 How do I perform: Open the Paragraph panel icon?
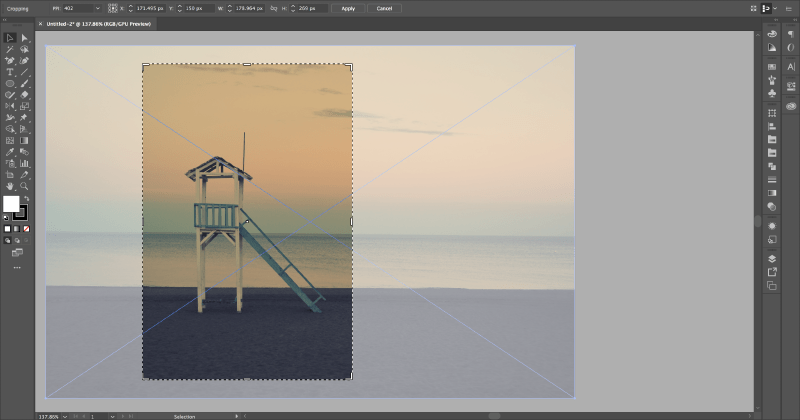(791, 34)
